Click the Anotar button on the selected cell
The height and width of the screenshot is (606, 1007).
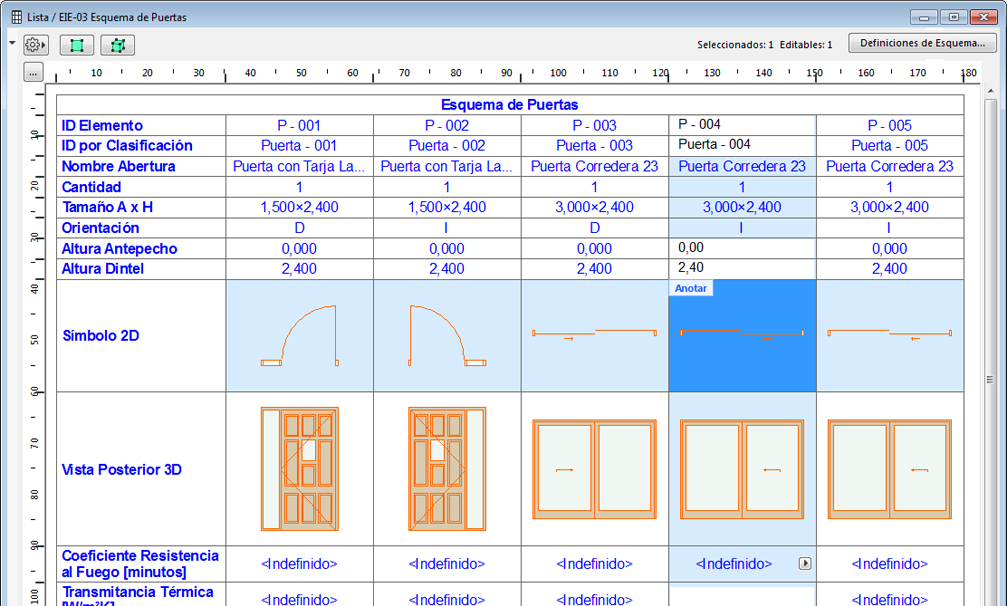click(x=690, y=287)
